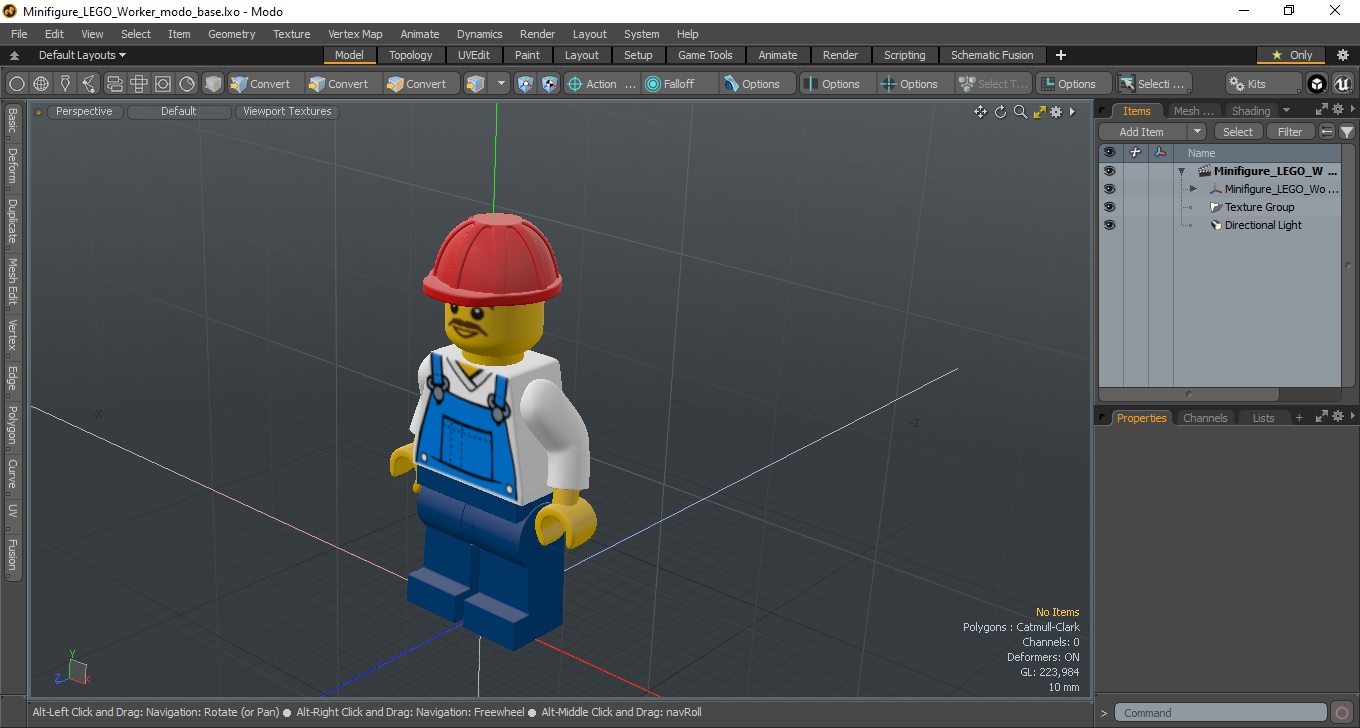Click the funnel filter icon in Items panel
This screenshot has height=728, width=1360.
click(1347, 132)
